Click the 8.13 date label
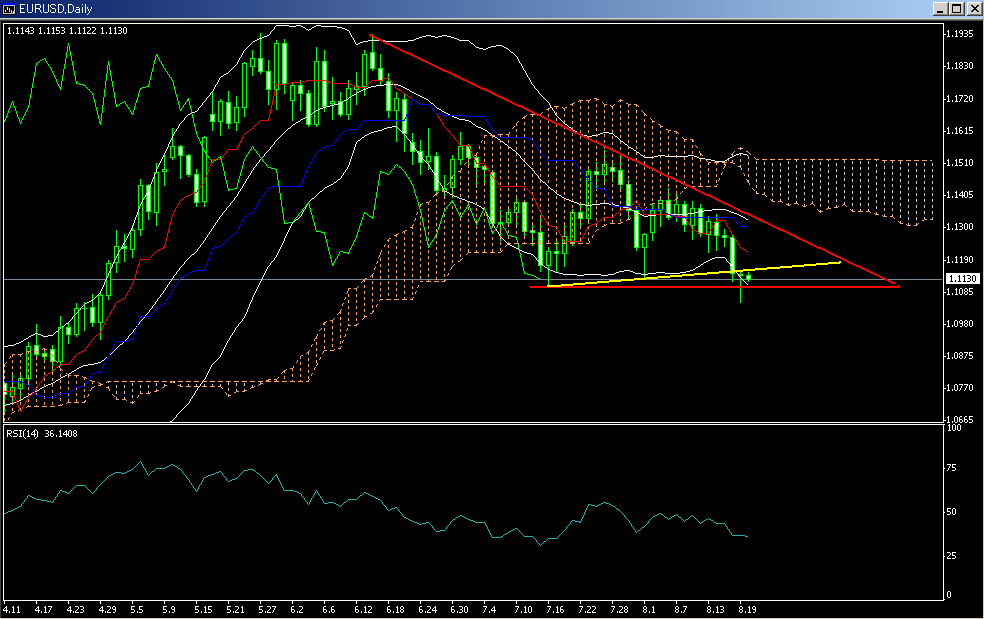Viewport: 984px width, 619px height. click(x=715, y=610)
